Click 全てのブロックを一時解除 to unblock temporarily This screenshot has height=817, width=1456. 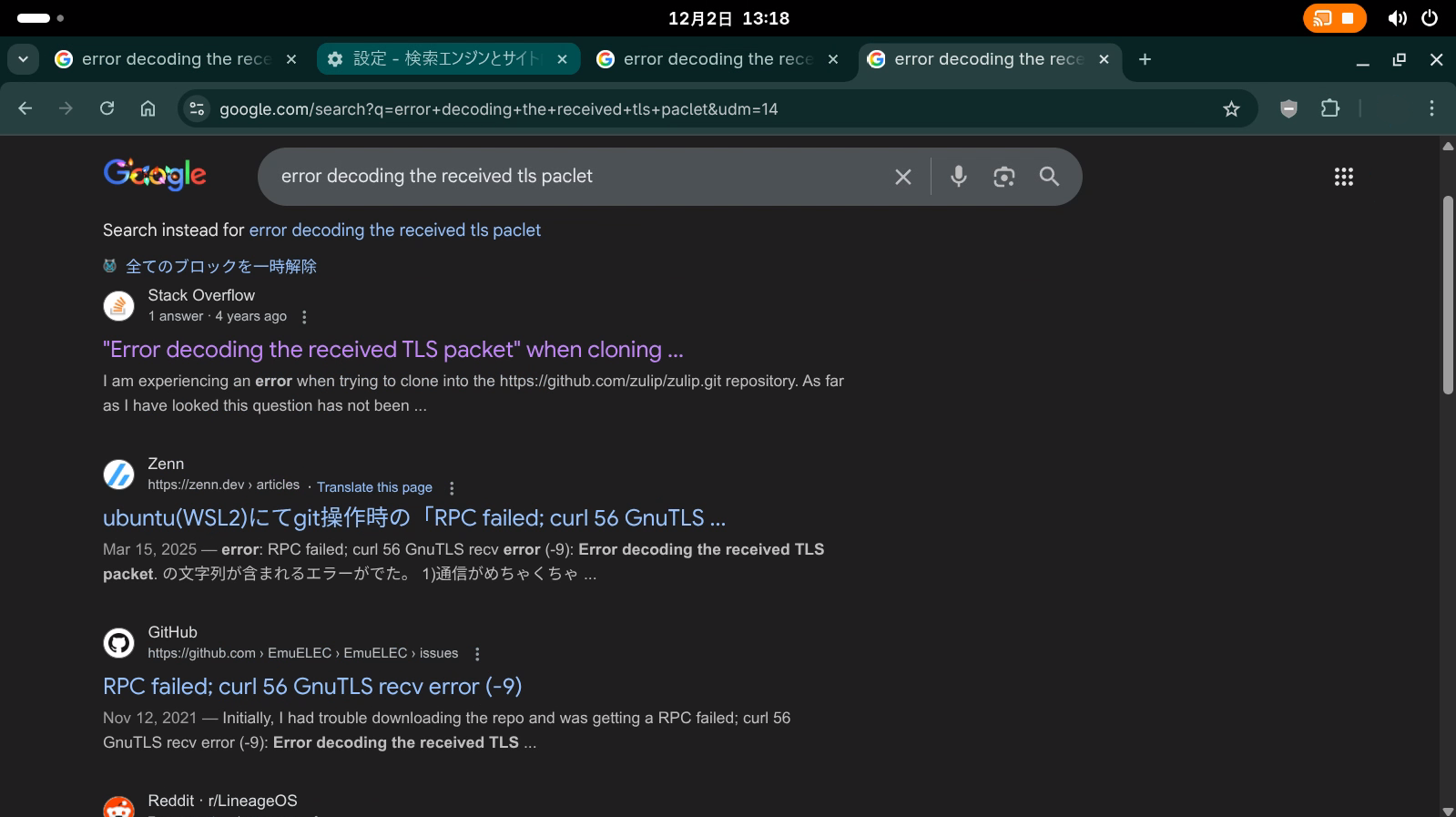tap(220, 266)
